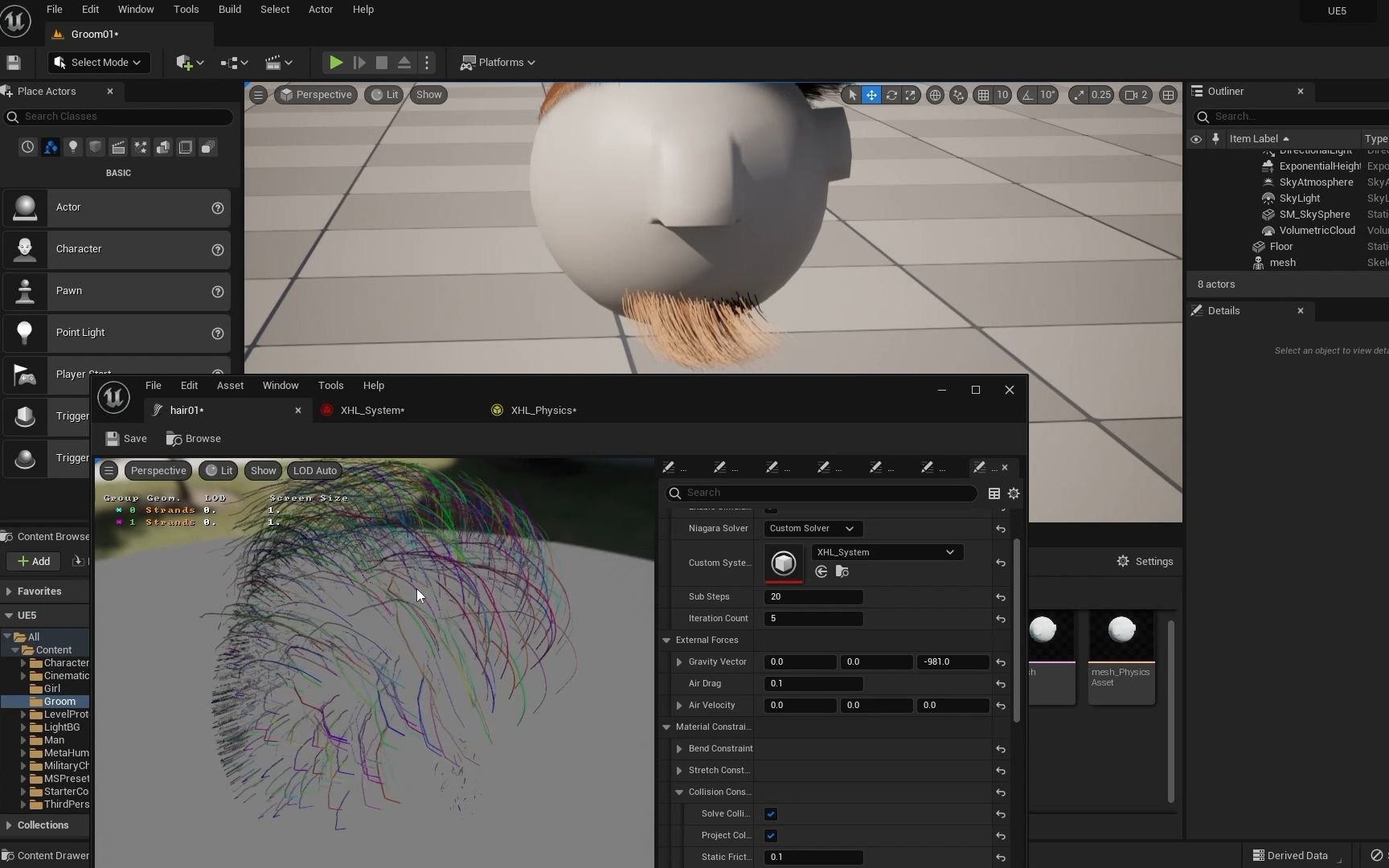Click the green Play button in toolbar

tap(336, 63)
